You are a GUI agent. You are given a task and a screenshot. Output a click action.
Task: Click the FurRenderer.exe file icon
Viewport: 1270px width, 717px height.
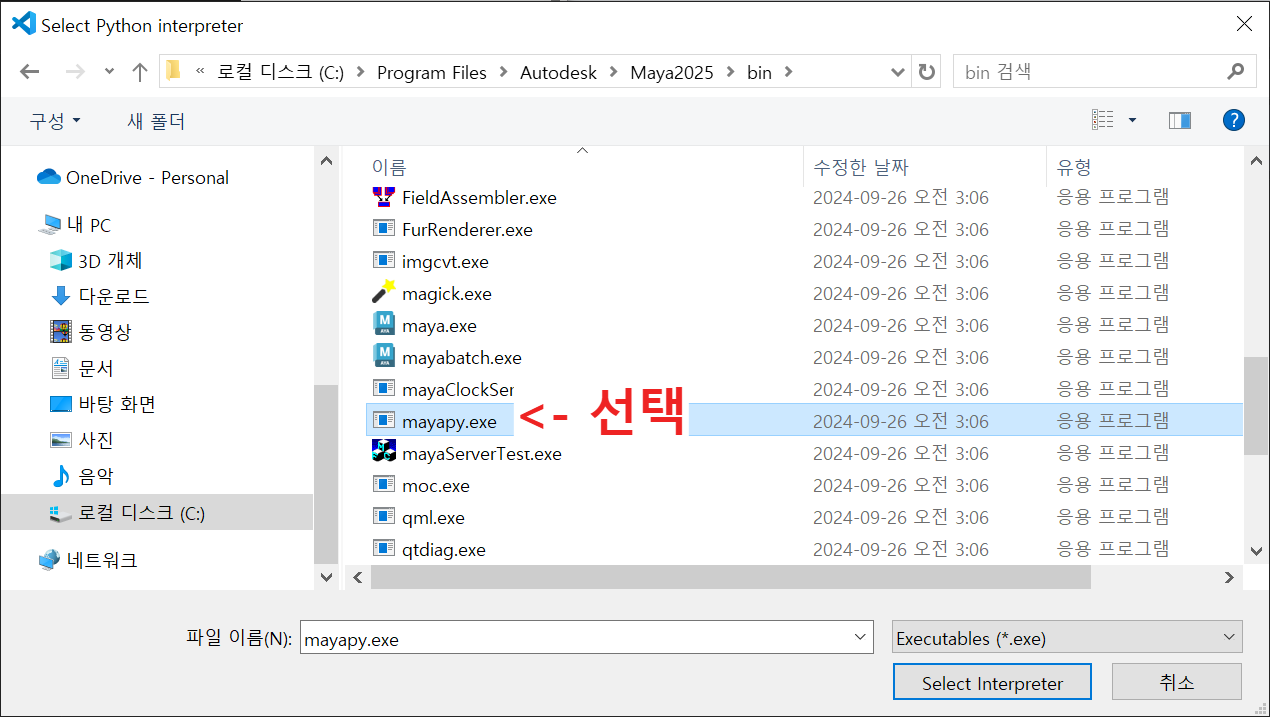click(384, 229)
